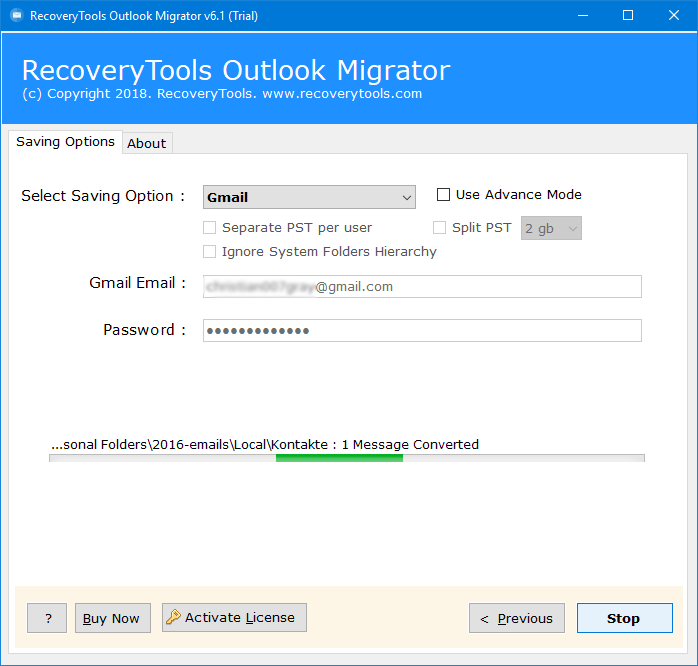The height and width of the screenshot is (666, 698).
Task: Open the Select Saving Option dropdown showing Gmail
Action: tap(309, 197)
